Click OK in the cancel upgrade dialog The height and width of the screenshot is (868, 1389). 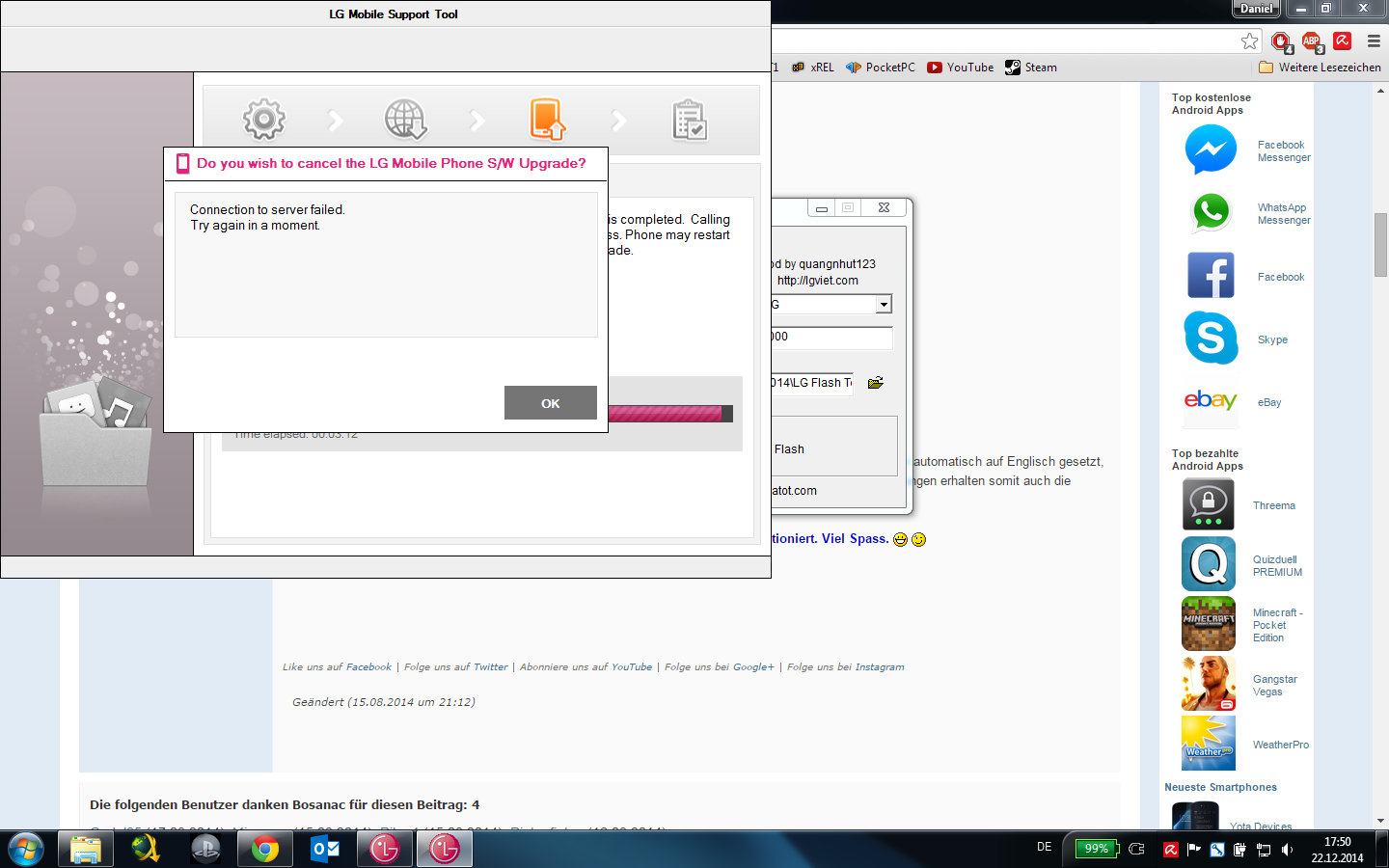550,403
